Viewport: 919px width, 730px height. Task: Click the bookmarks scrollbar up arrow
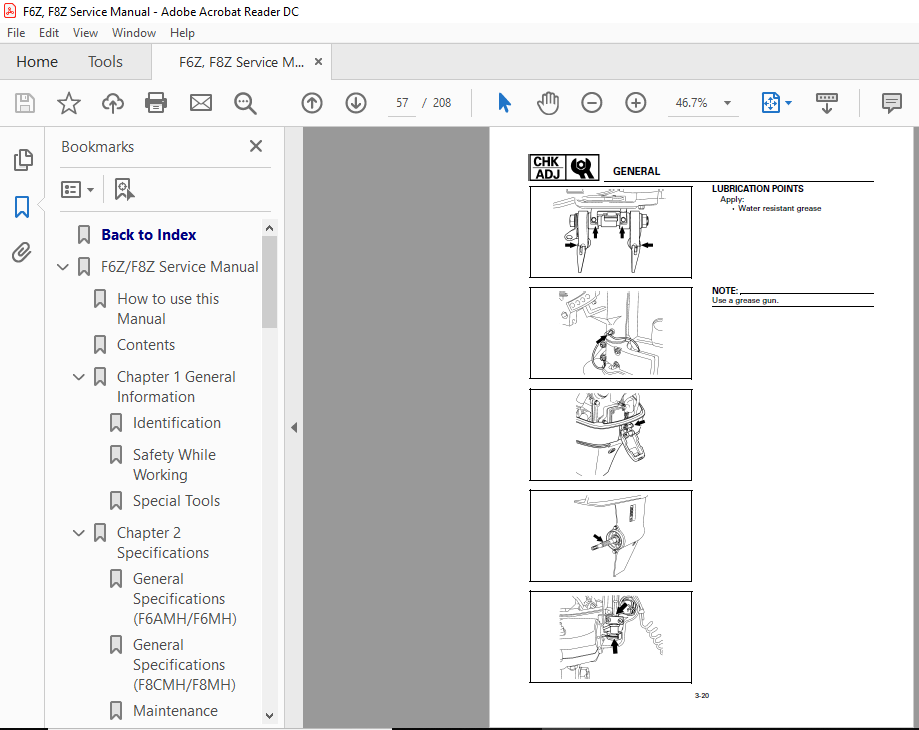[x=269, y=228]
